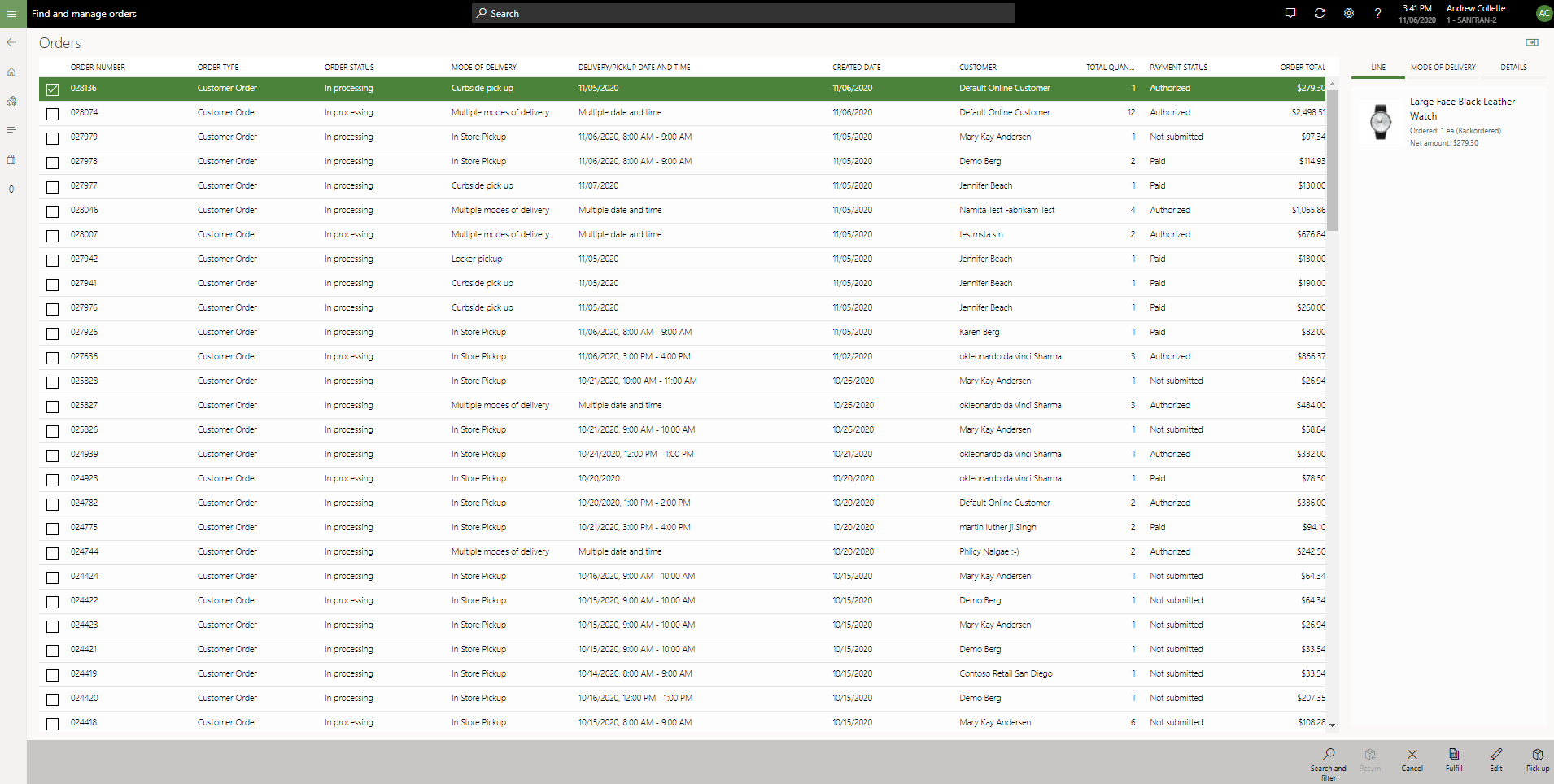Viewport: 1554px width, 784px height.
Task: Open the navigation hamburger menu
Action: (11, 13)
